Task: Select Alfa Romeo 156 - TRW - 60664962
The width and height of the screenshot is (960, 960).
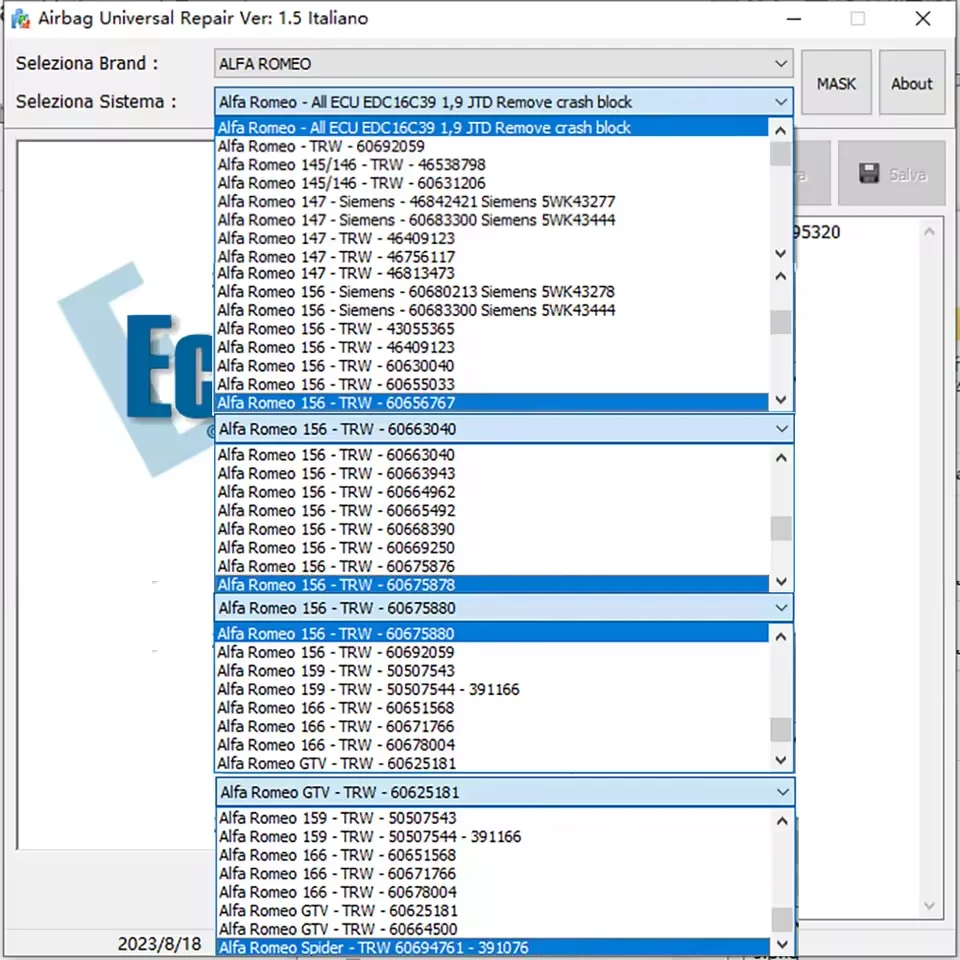Action: click(x=492, y=492)
